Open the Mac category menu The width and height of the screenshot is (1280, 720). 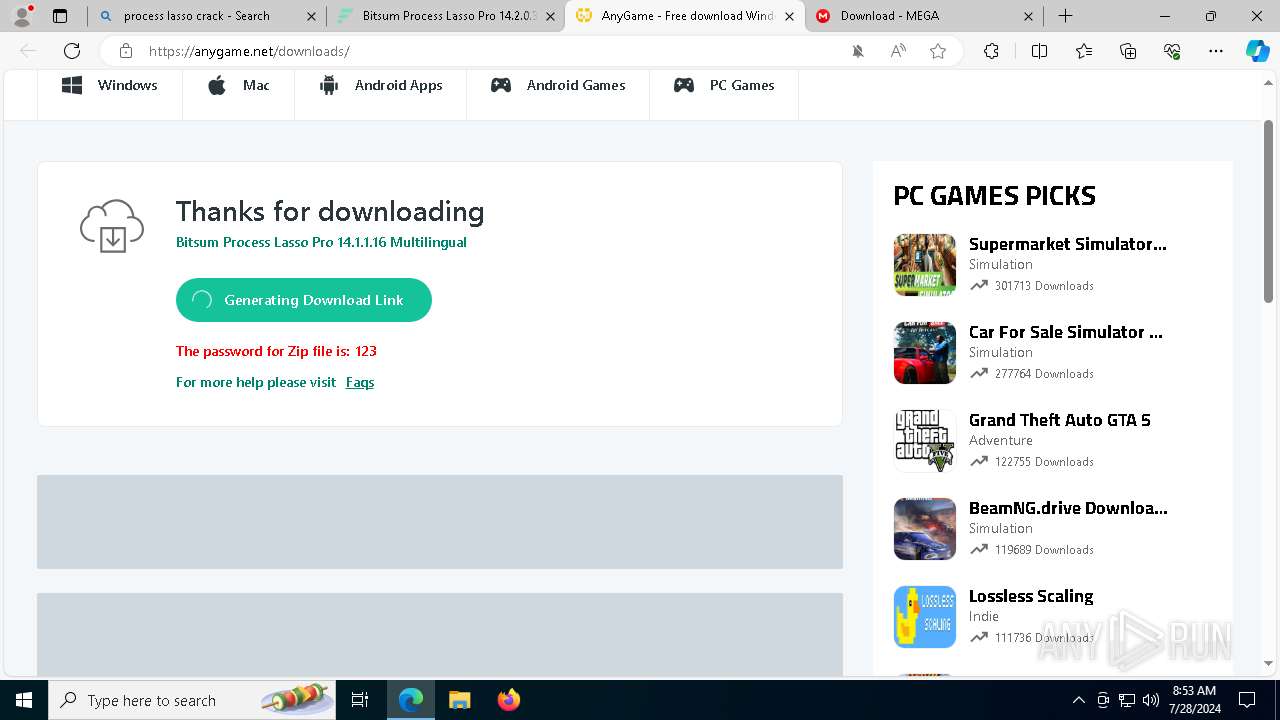click(x=238, y=86)
